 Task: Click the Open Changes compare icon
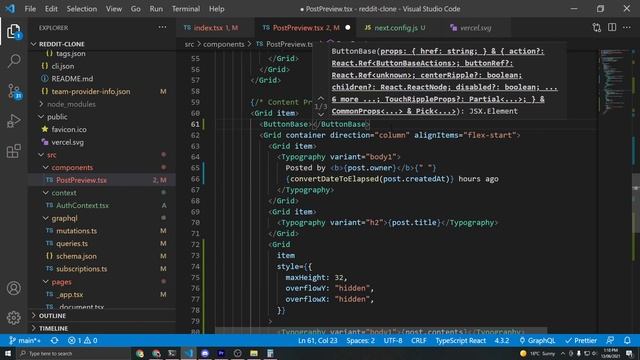point(596,27)
